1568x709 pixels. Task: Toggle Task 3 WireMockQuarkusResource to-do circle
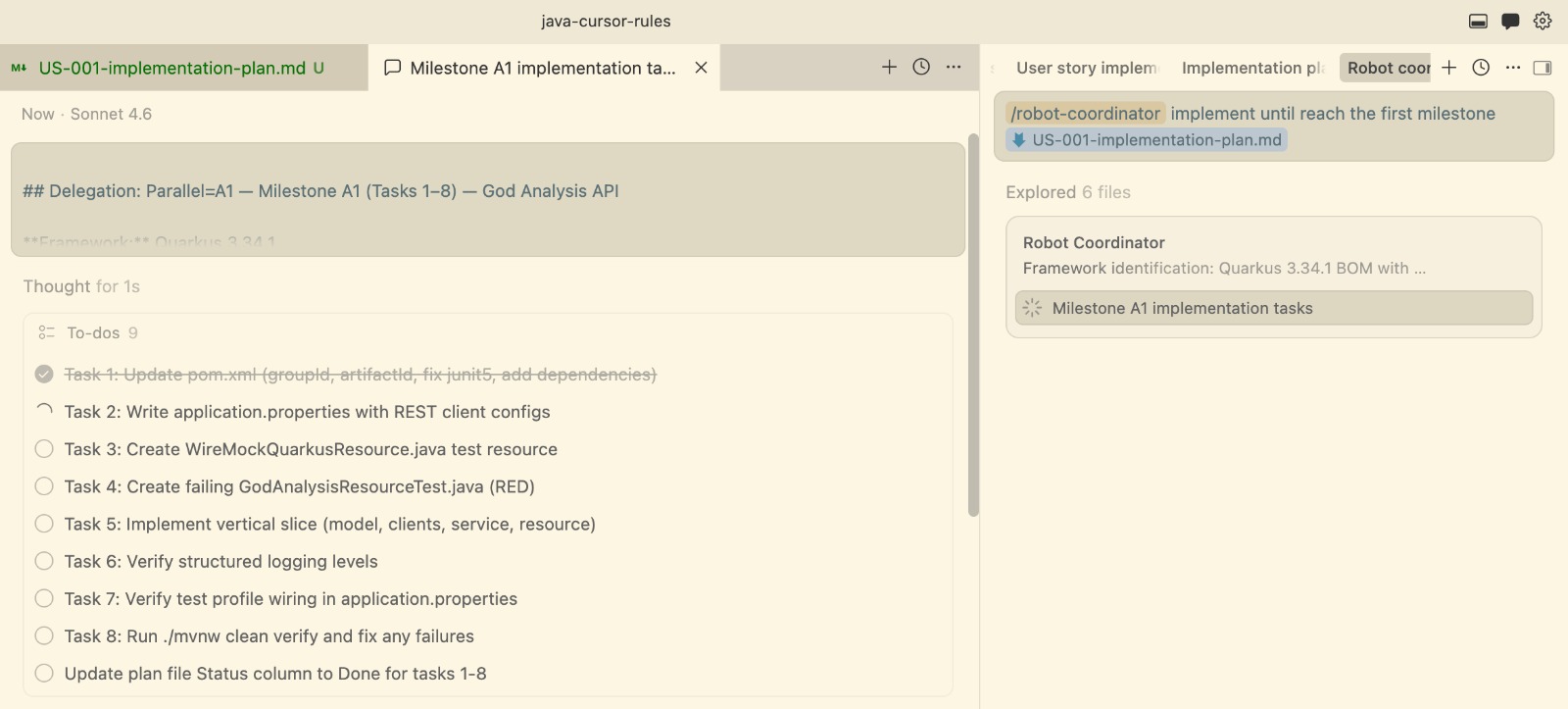point(44,449)
